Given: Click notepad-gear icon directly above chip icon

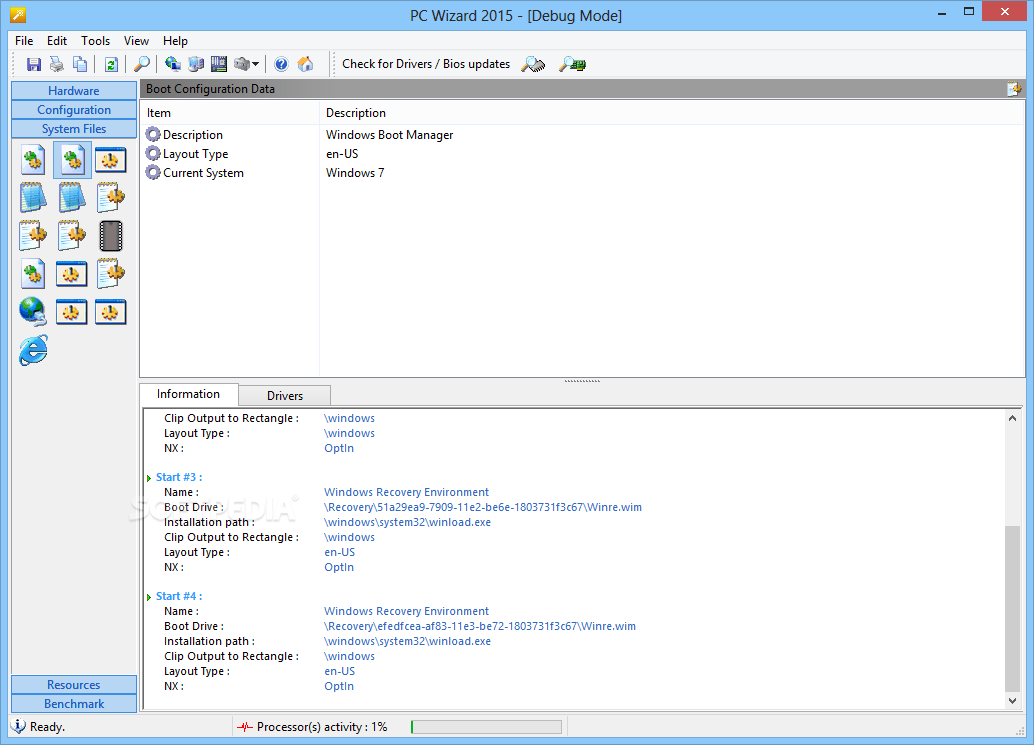Looking at the screenshot, I should point(110,197).
